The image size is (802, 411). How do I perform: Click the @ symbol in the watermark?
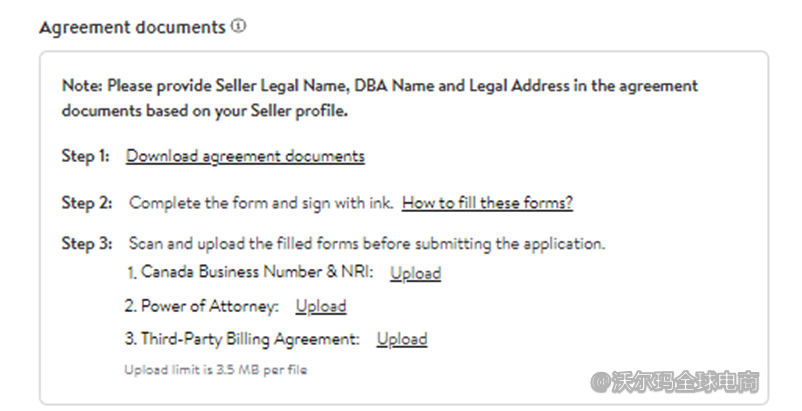[x=600, y=382]
